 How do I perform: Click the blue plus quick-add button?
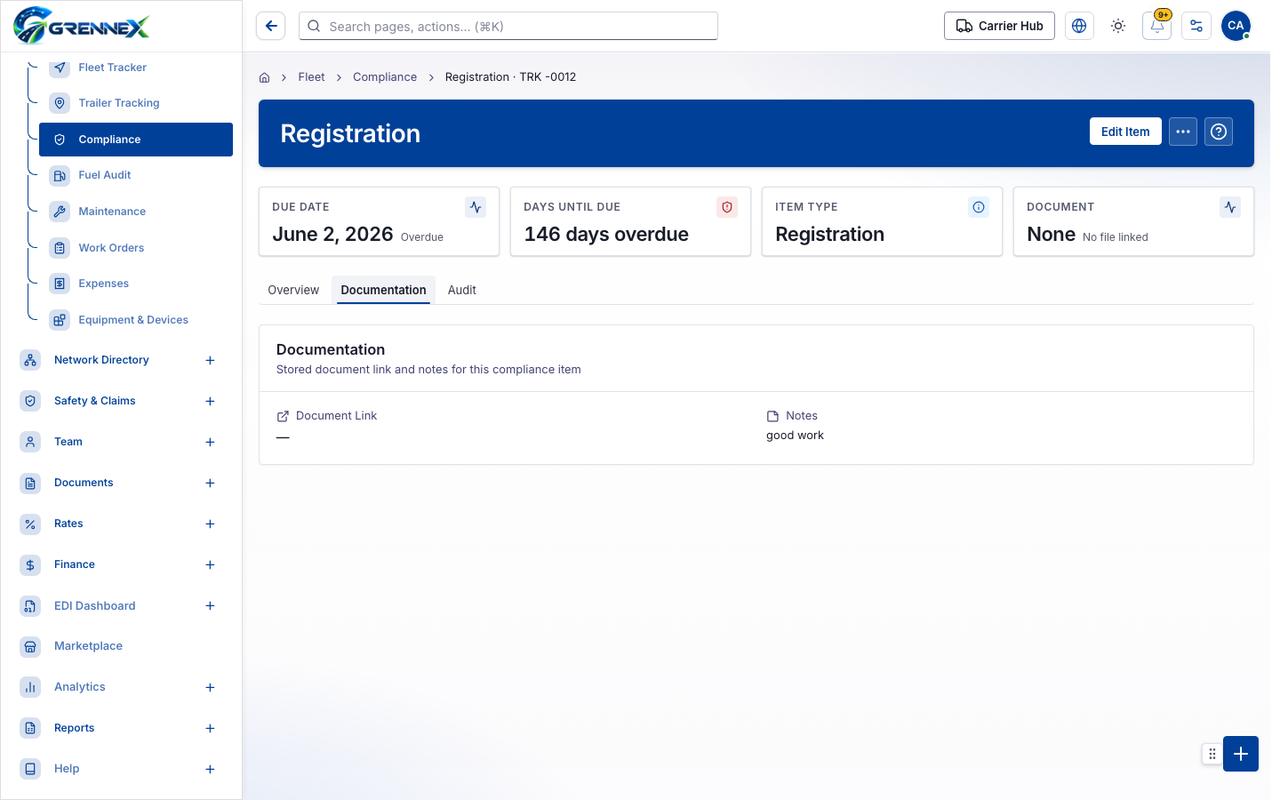click(x=1241, y=754)
